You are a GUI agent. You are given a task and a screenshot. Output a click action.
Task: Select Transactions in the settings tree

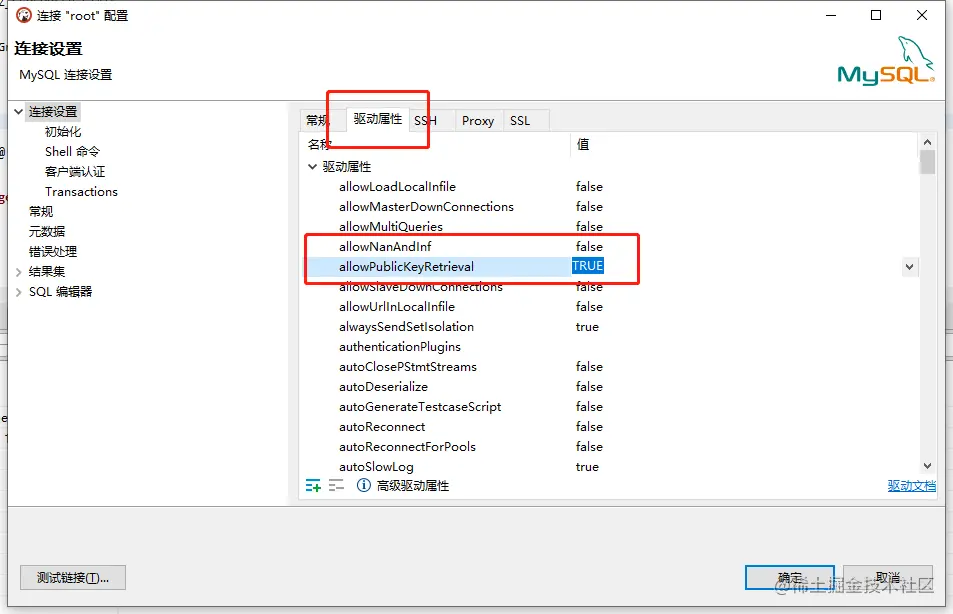pyautogui.click(x=81, y=191)
